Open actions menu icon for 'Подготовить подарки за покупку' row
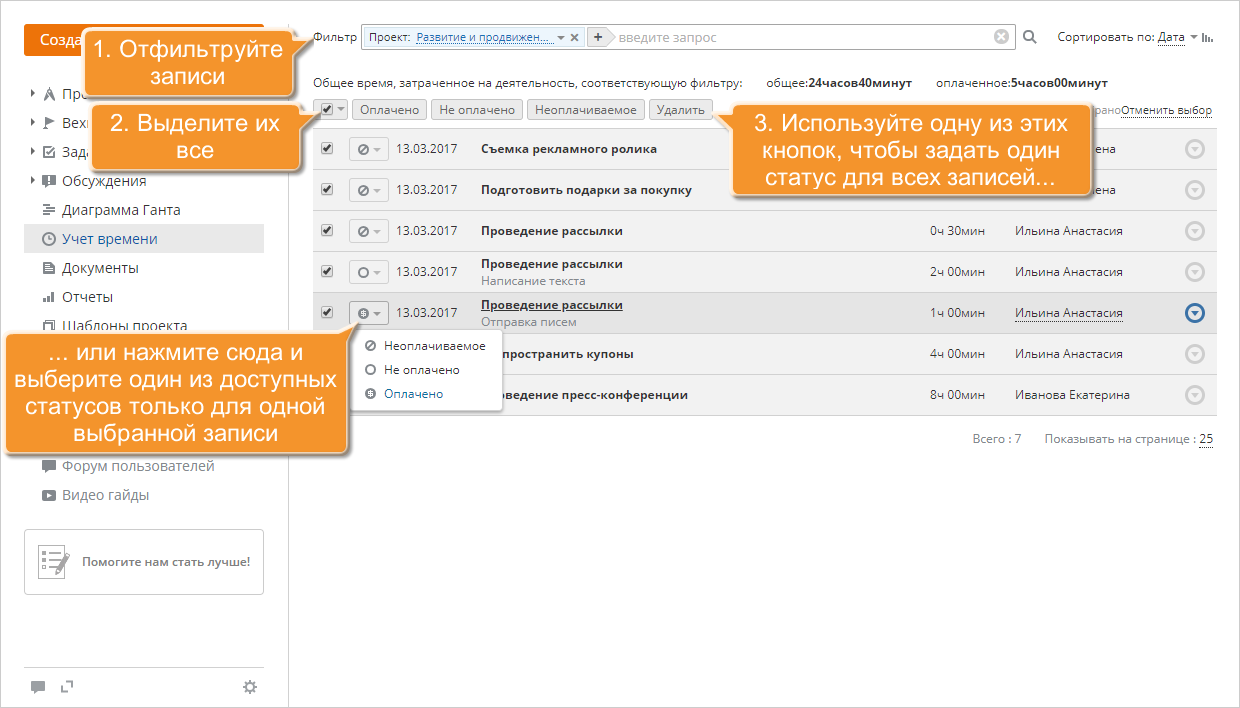Screen dimensions: 1240x708 click(x=1194, y=190)
